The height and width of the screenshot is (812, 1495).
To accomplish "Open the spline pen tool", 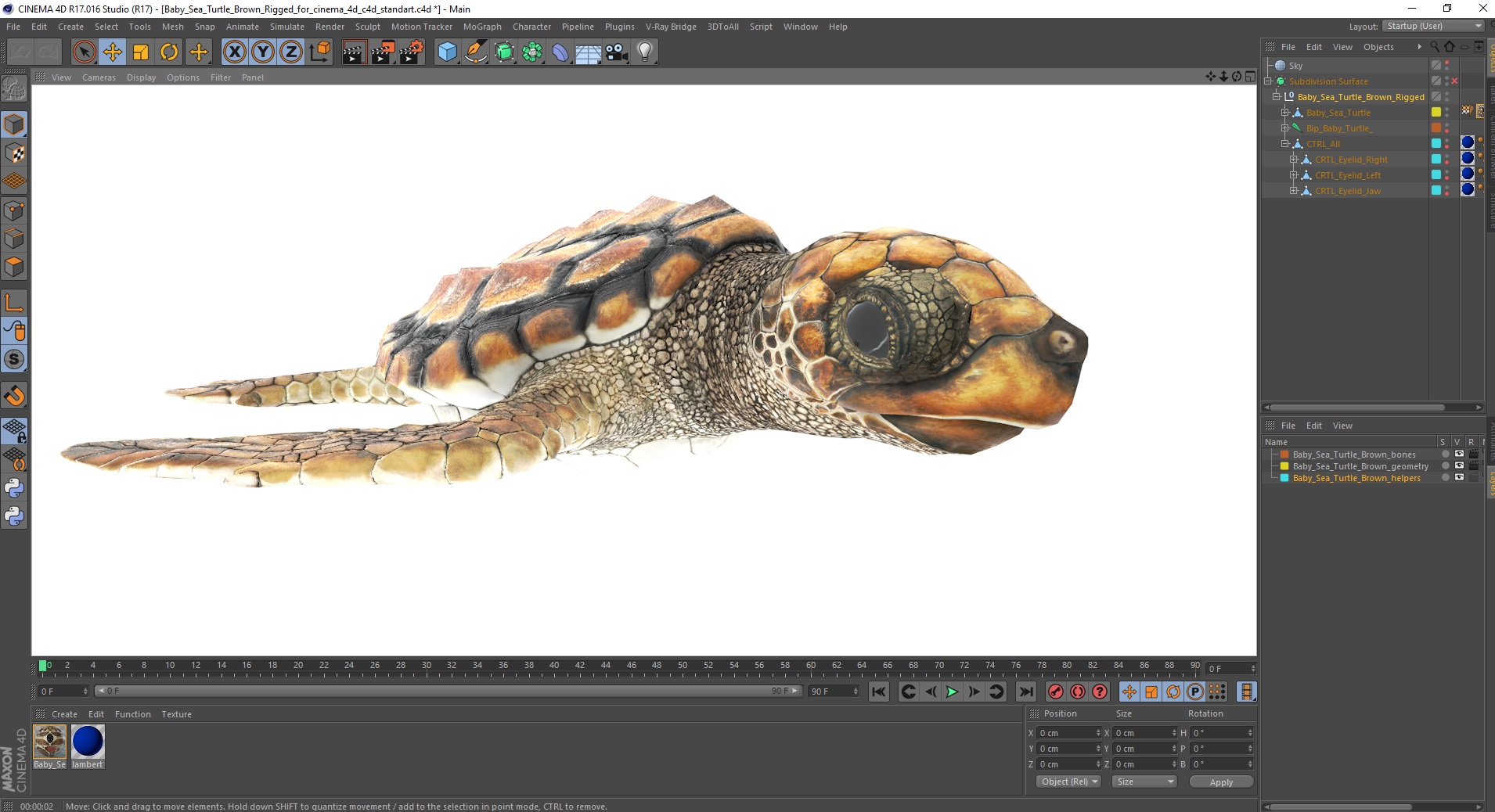I will point(476,52).
